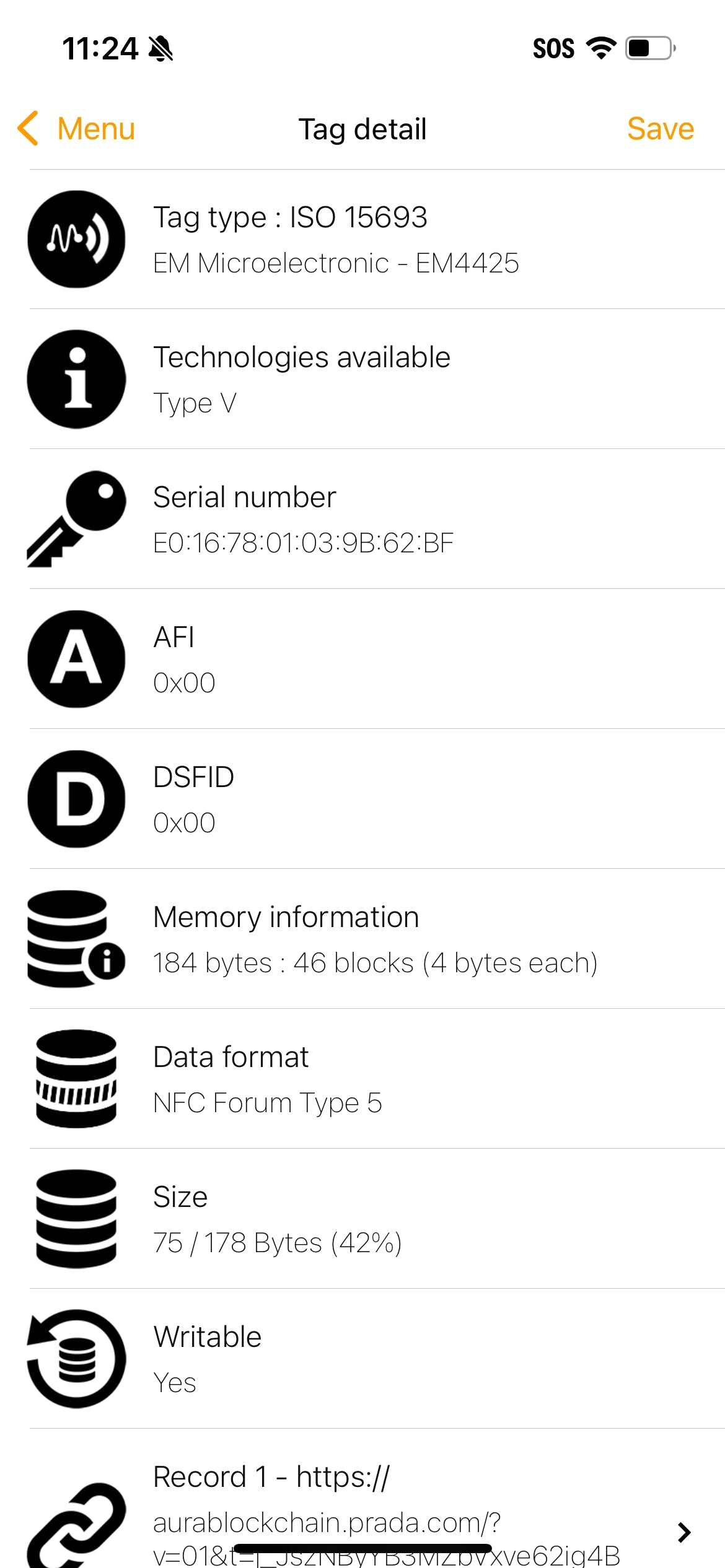The image size is (725, 1568).
Task: Return to Menu via the text label
Action: 96,129
